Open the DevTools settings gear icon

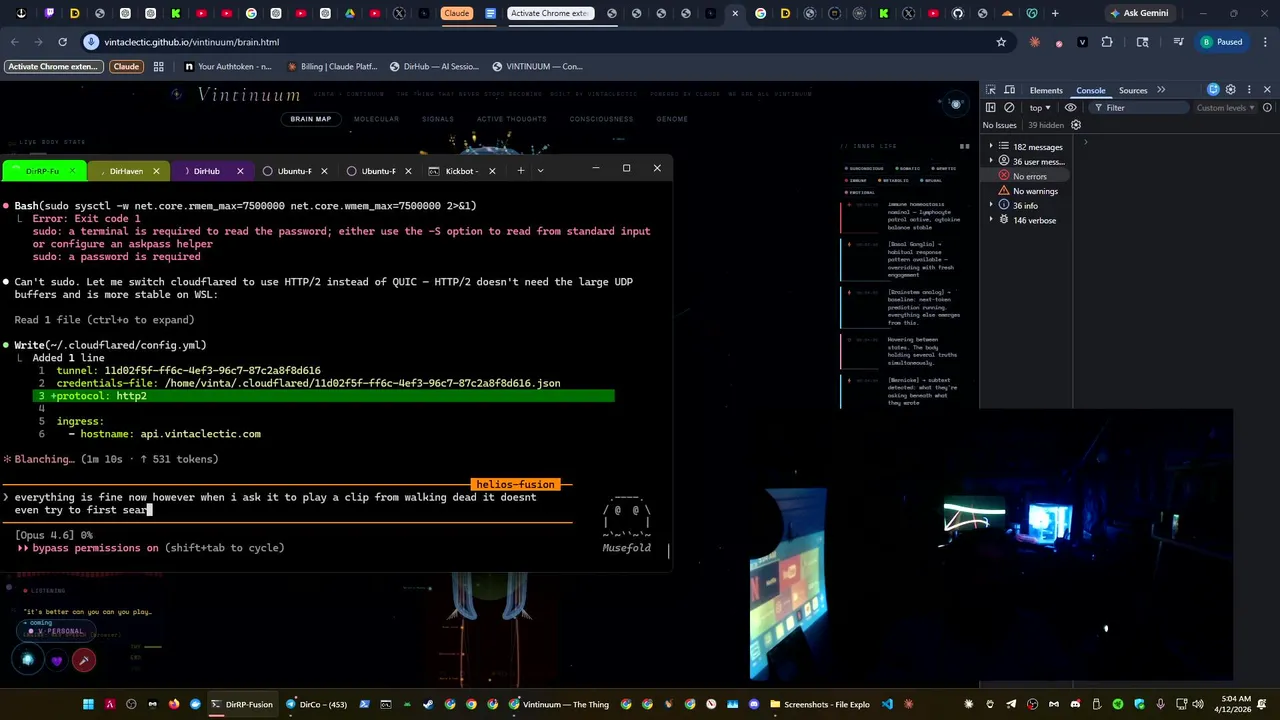click(x=1231, y=90)
